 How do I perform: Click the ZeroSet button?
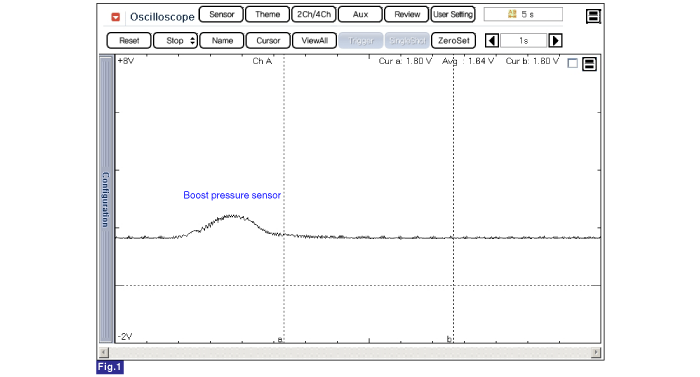click(453, 41)
